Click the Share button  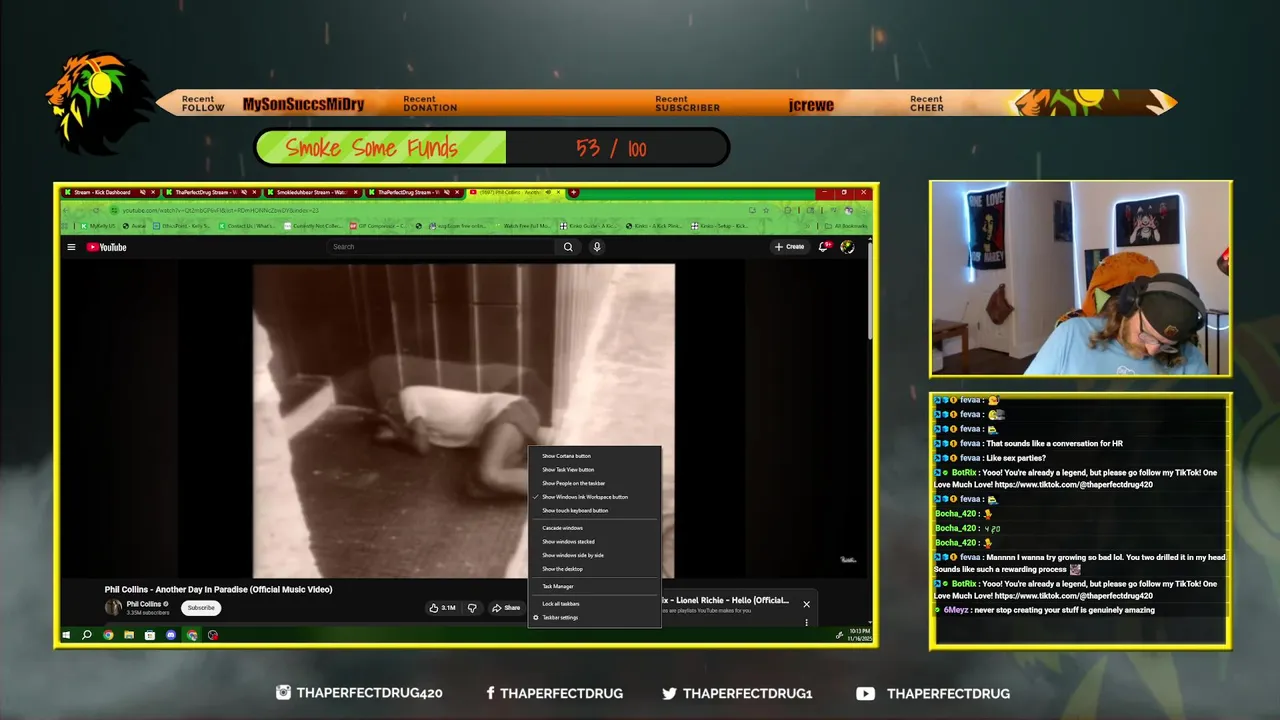[x=507, y=607]
